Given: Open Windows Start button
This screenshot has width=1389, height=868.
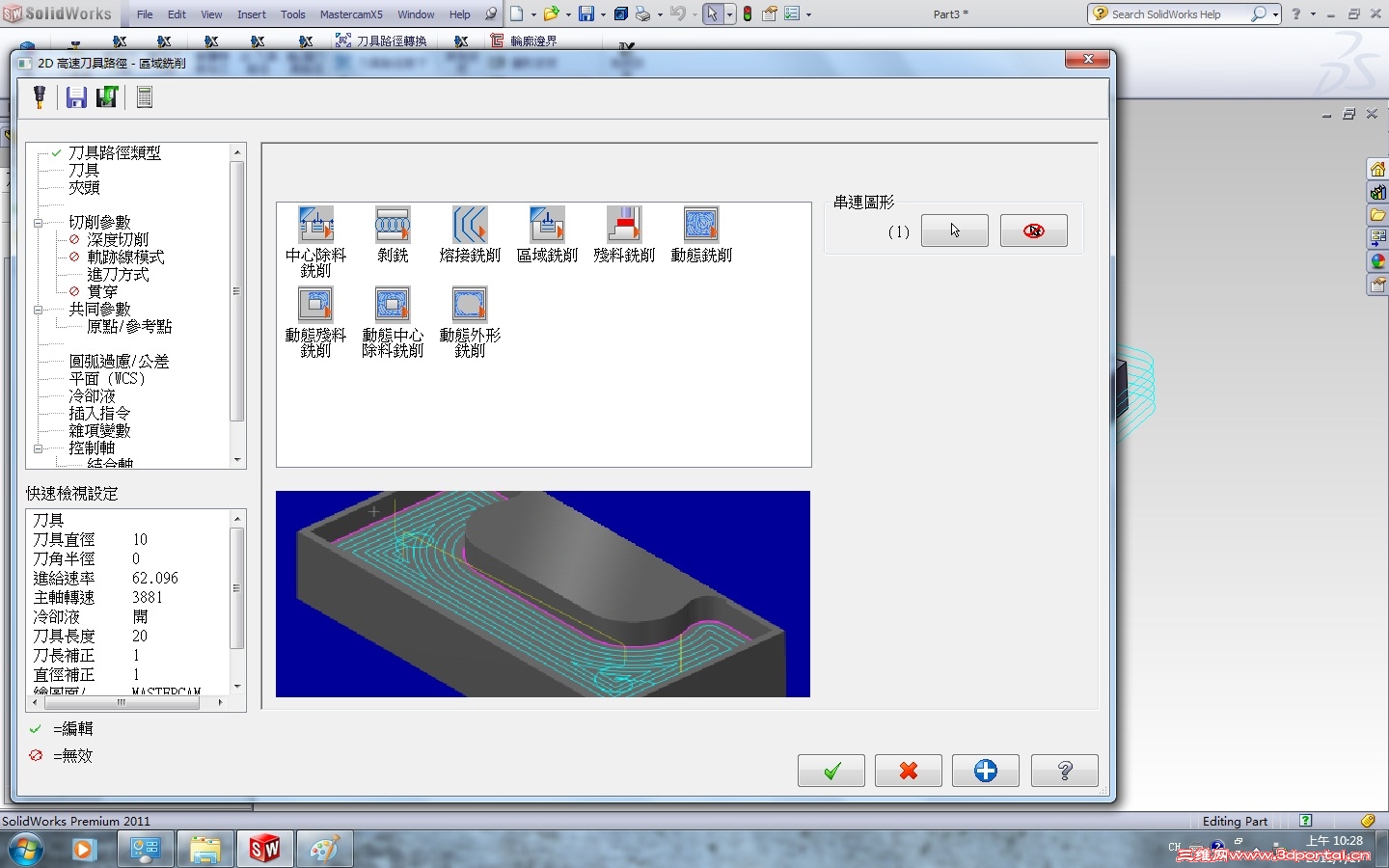Looking at the screenshot, I should coord(26,849).
